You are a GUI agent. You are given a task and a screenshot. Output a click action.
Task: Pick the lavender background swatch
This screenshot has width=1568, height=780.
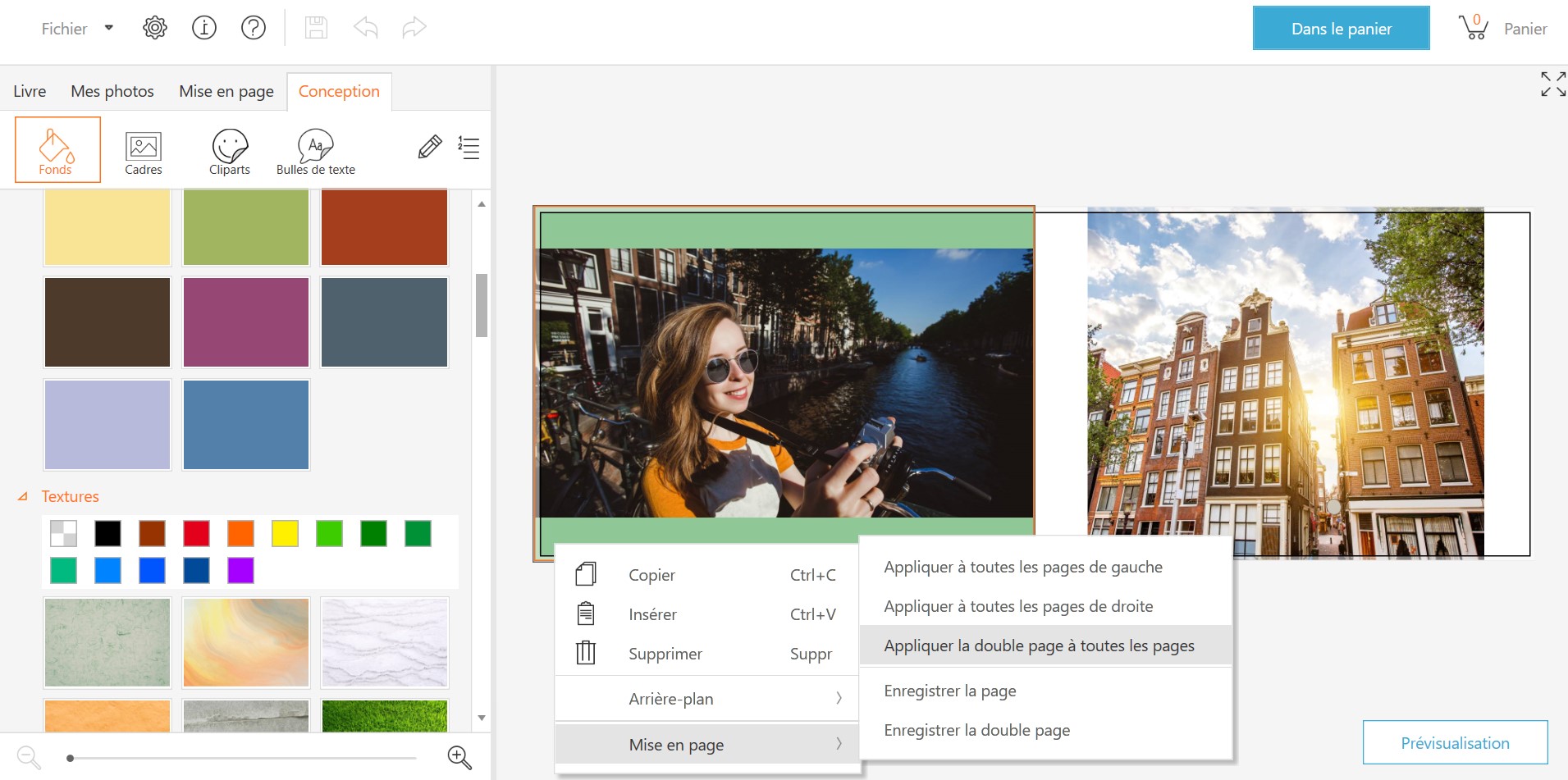pyautogui.click(x=107, y=425)
